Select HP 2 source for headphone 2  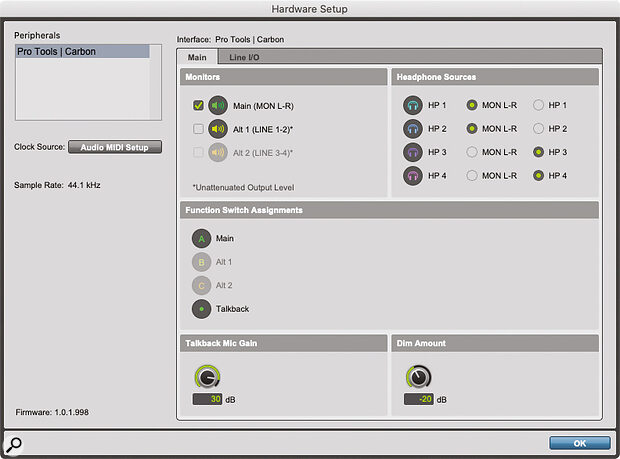(539, 128)
